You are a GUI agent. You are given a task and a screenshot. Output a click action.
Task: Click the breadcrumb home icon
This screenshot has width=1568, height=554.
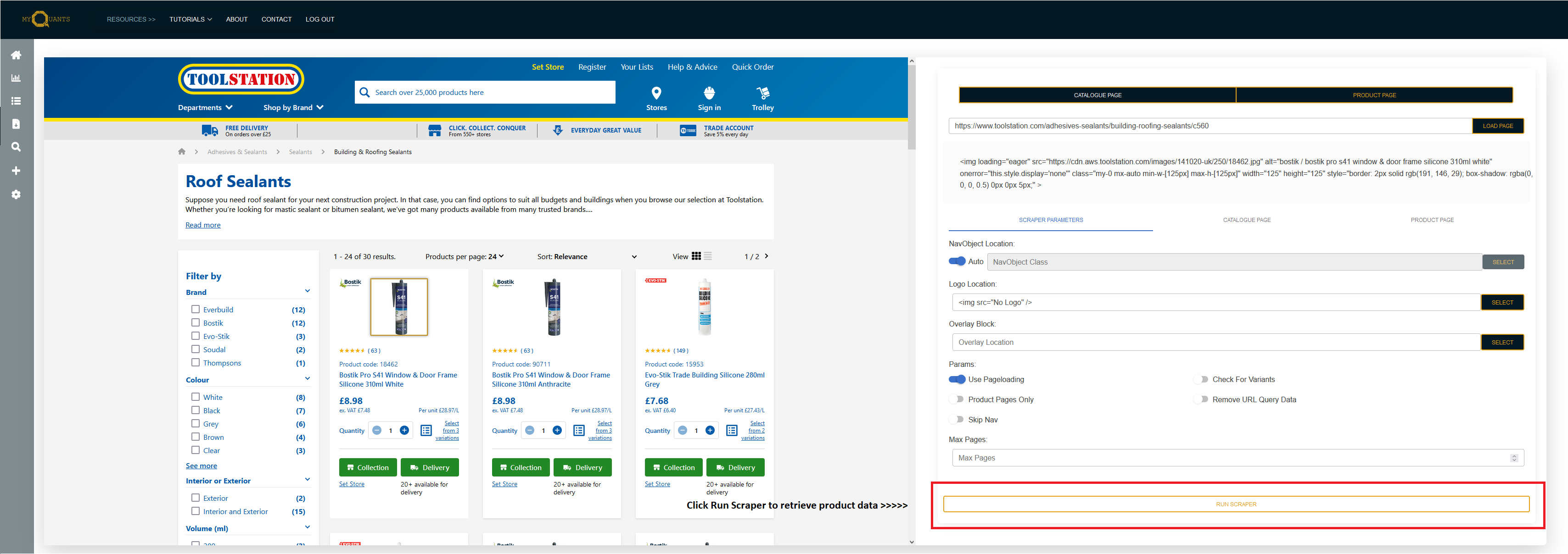(181, 151)
